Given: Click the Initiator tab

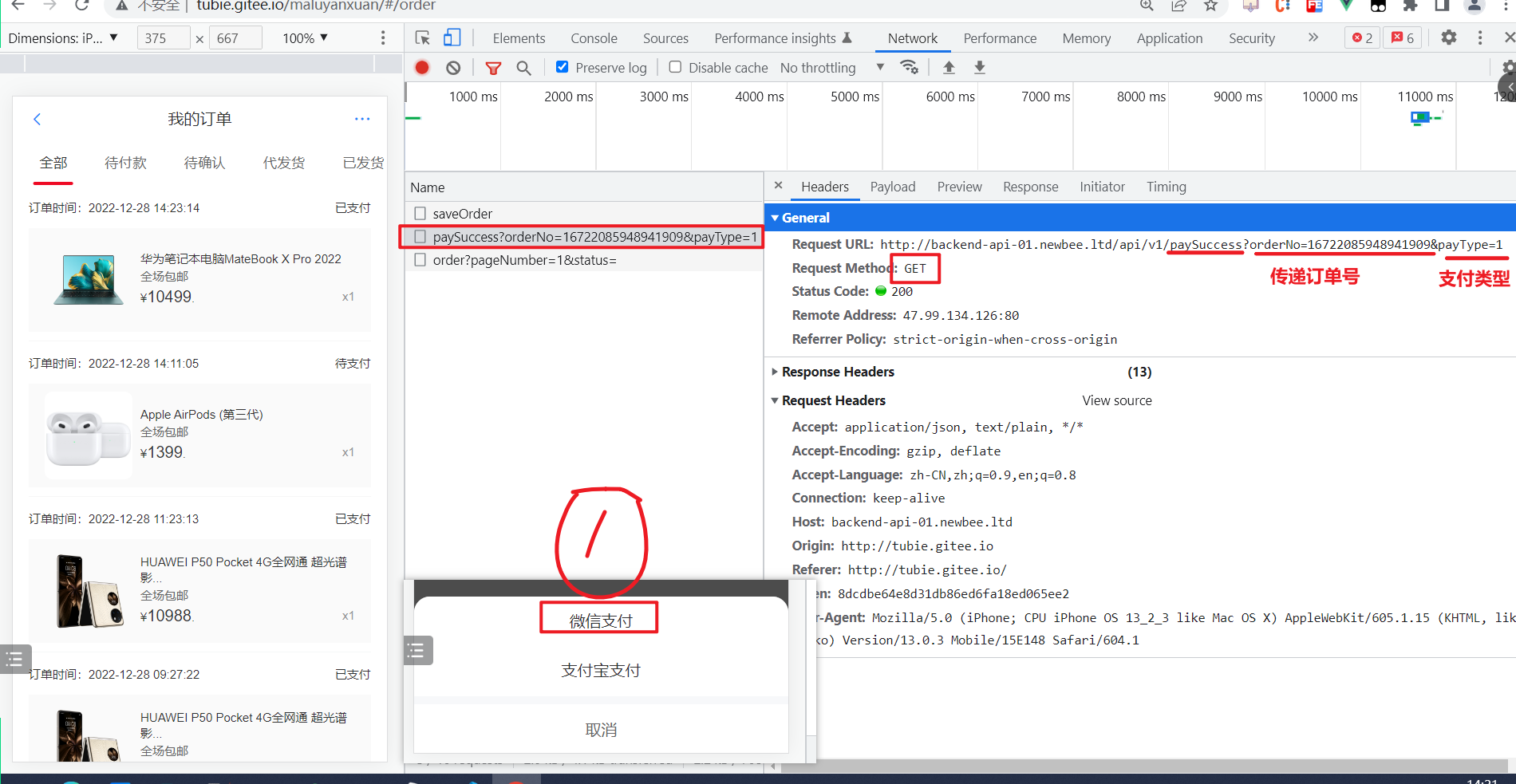Looking at the screenshot, I should (x=1102, y=187).
